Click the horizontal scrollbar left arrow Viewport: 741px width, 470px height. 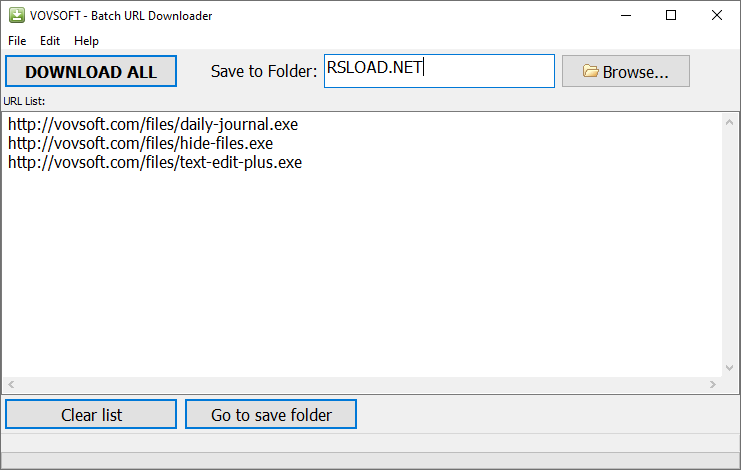(11, 385)
